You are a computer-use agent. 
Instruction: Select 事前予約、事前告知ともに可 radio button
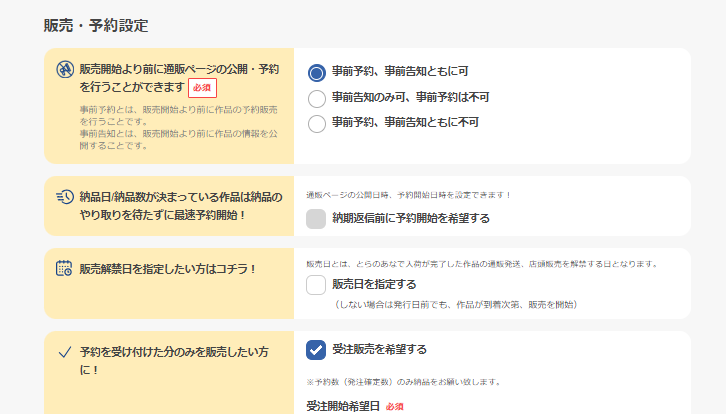point(317,72)
